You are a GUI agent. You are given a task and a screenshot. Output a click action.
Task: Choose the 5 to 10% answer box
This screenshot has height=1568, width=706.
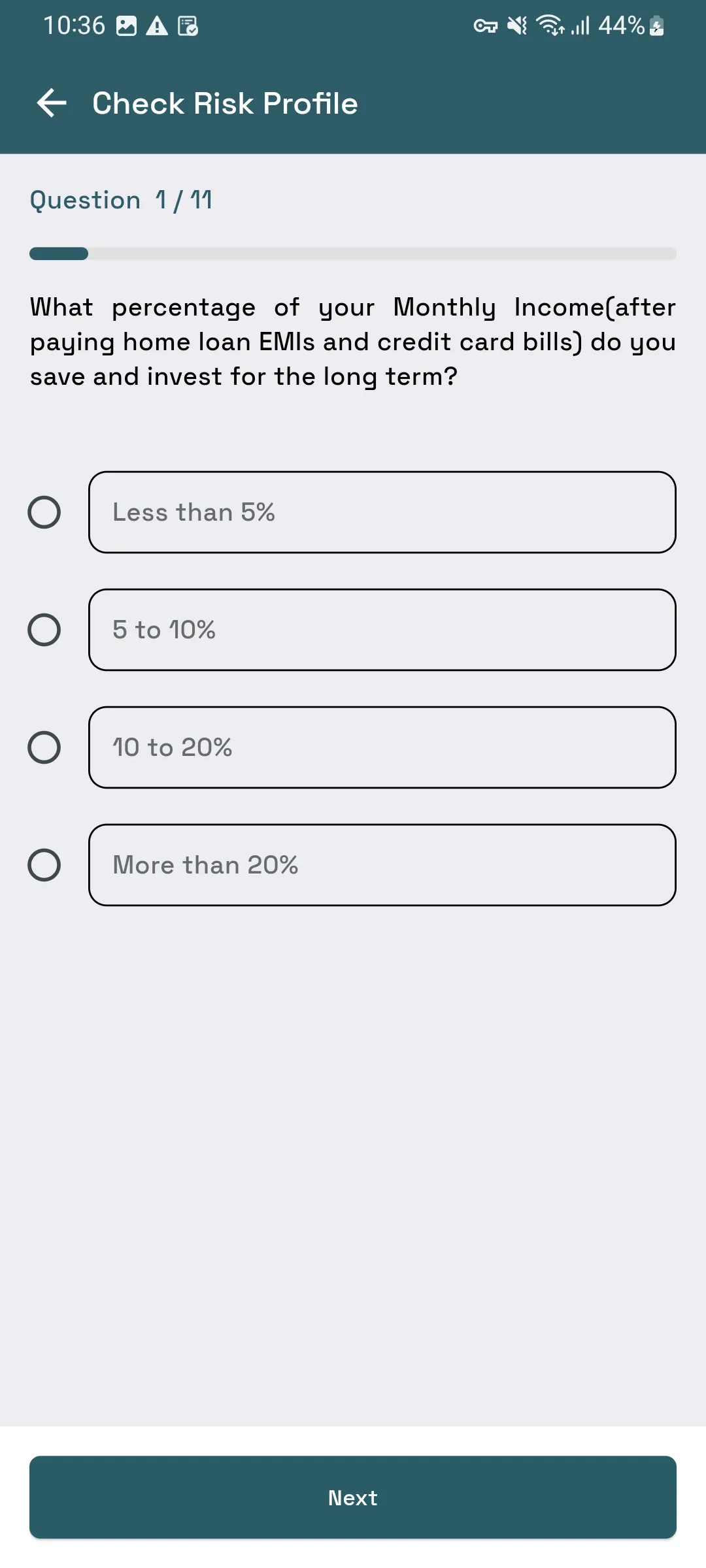click(382, 630)
